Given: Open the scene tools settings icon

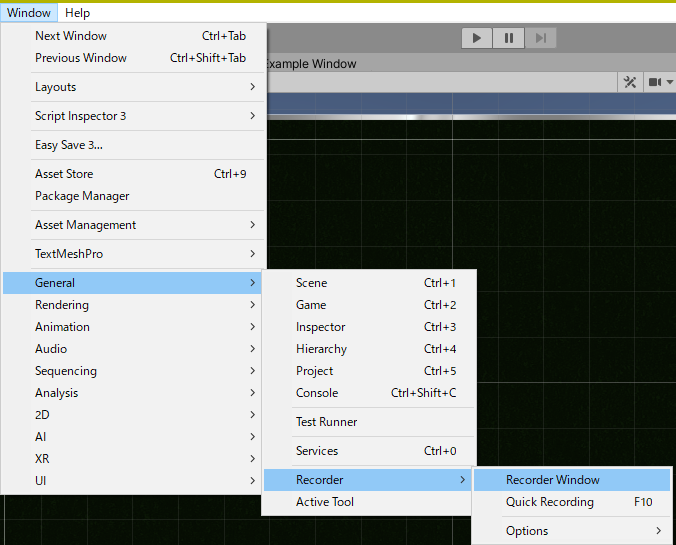Looking at the screenshot, I should (630, 82).
